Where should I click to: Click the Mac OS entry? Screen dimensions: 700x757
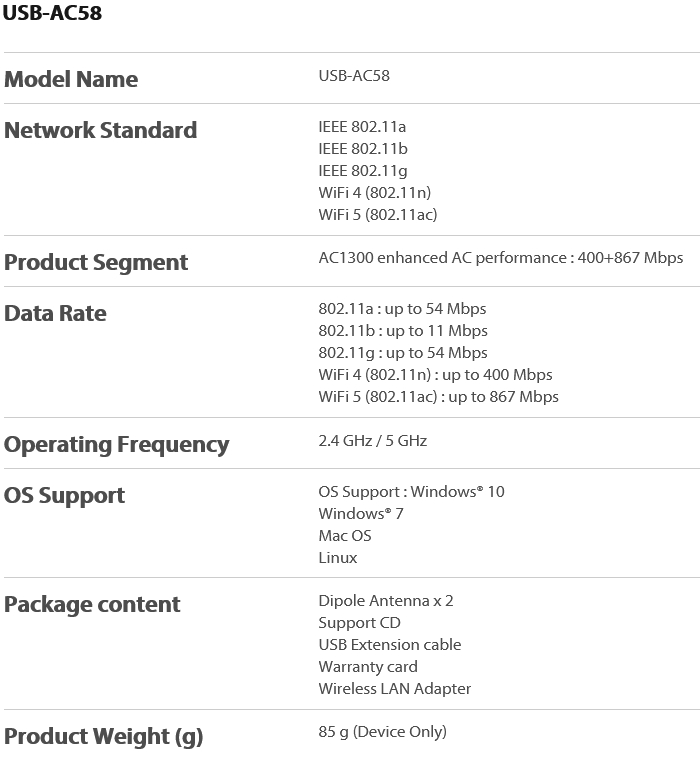click(345, 536)
